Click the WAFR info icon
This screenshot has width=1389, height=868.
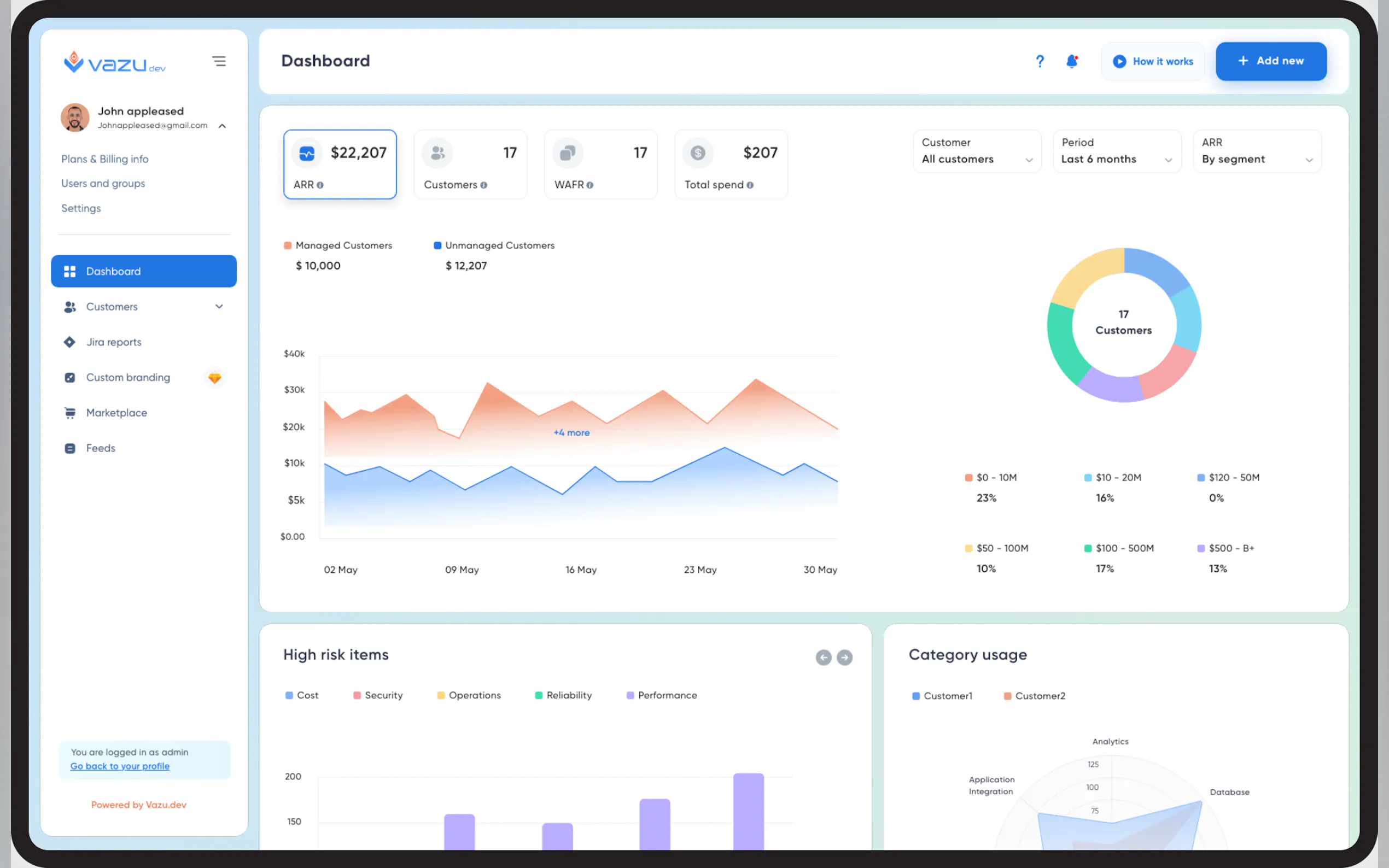pyautogui.click(x=590, y=185)
